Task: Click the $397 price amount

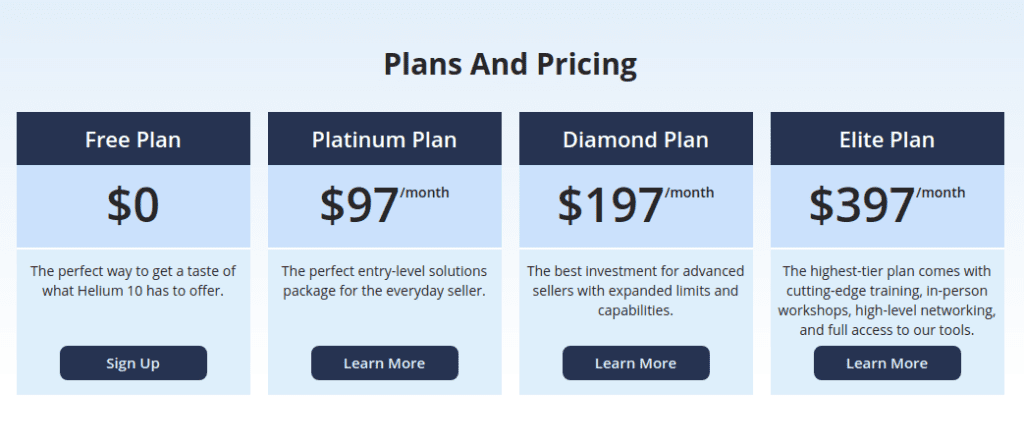Action: pyautogui.click(x=862, y=205)
